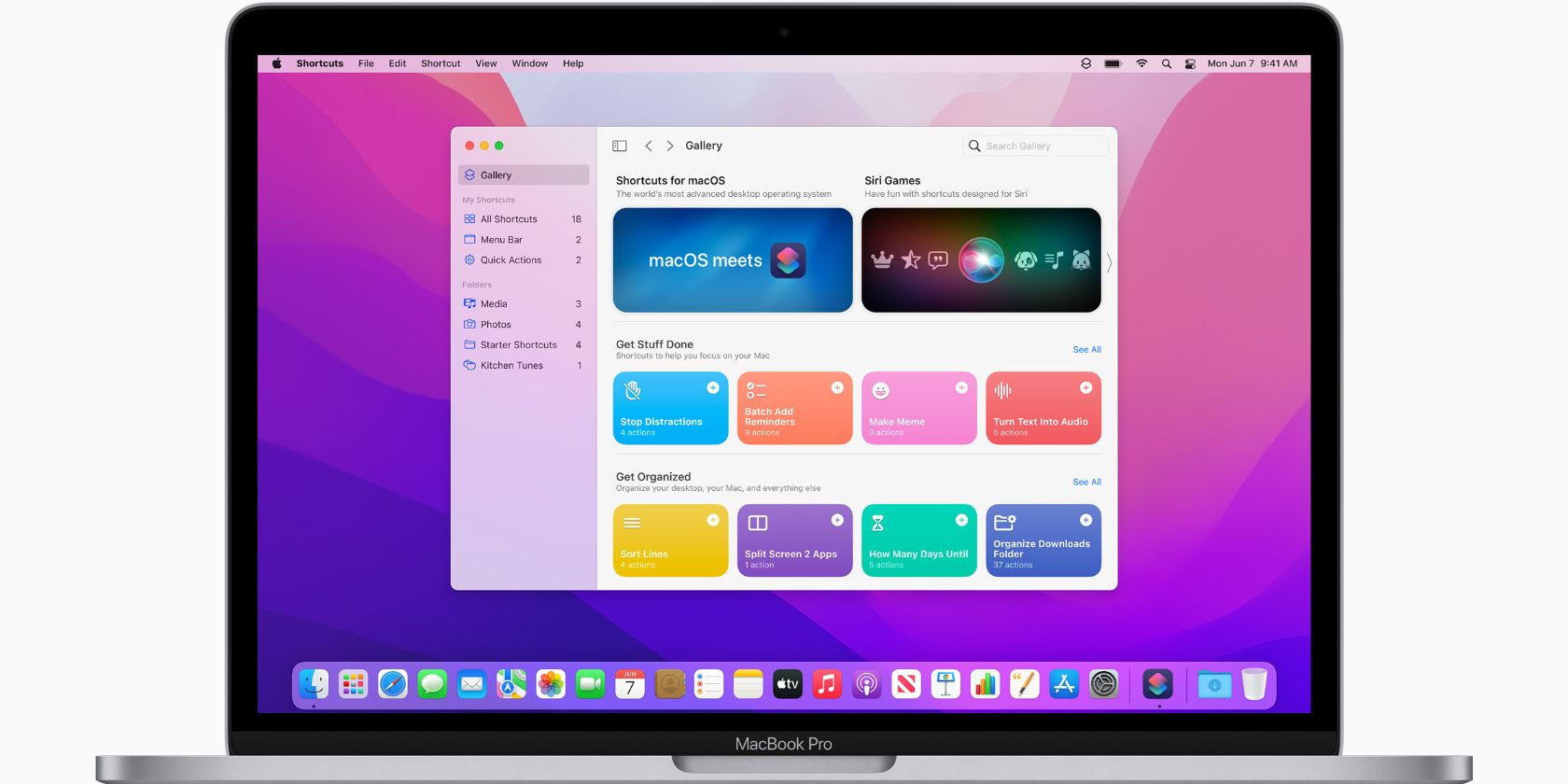Image resolution: width=1568 pixels, height=784 pixels.
Task: Open the App Store from the Dock
Action: 1064,685
